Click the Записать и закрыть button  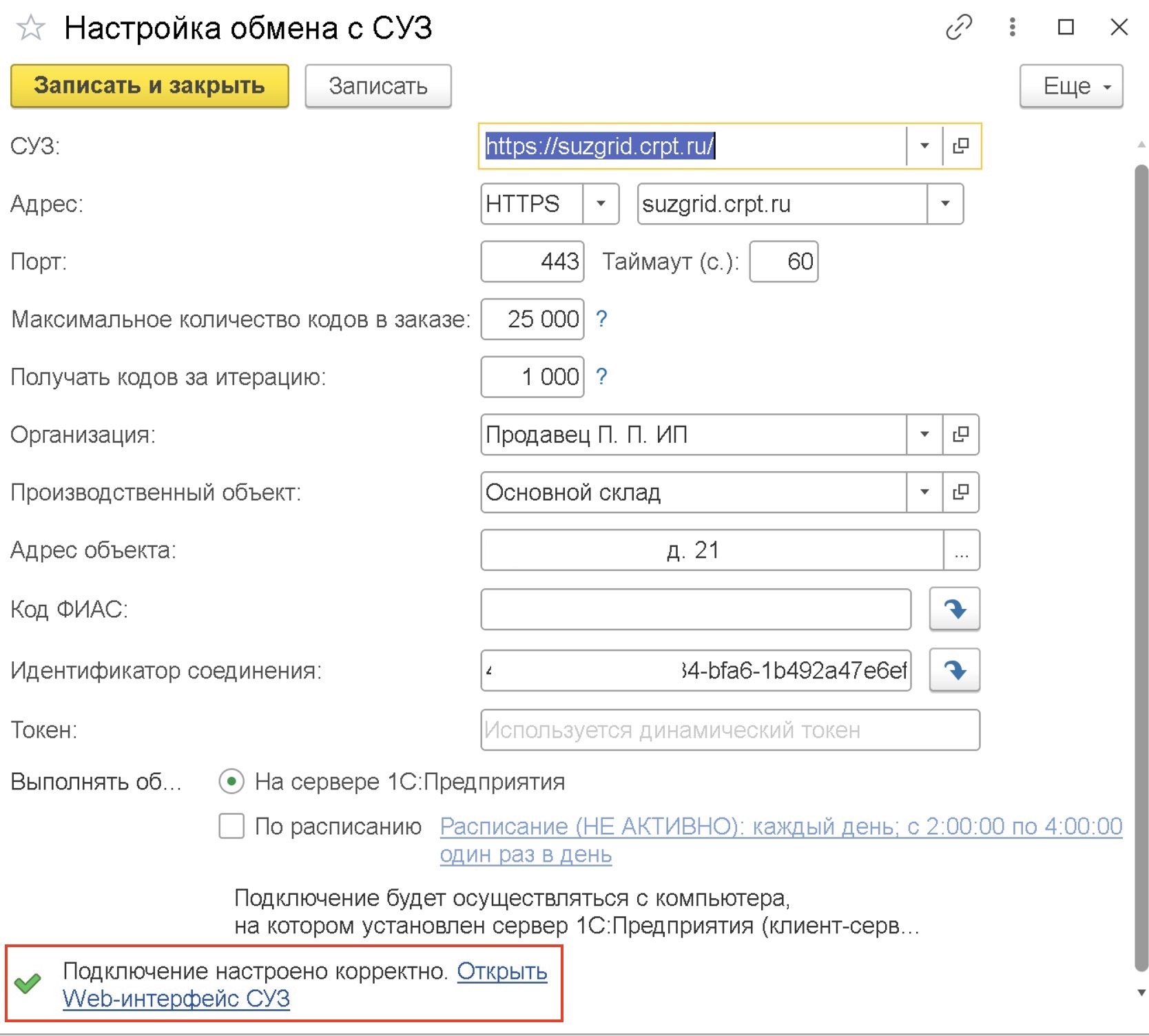[149, 86]
